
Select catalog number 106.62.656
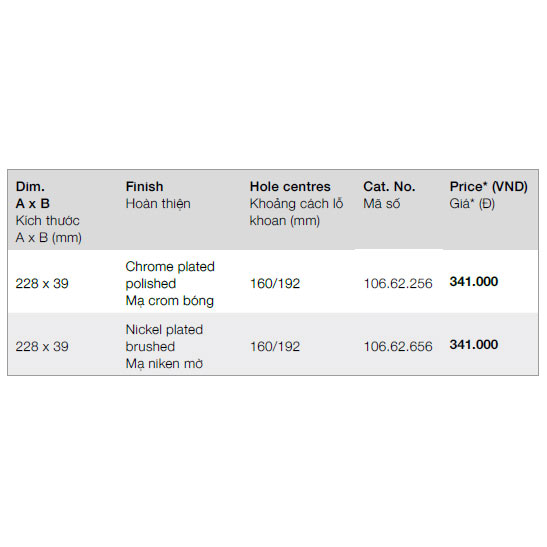398,346
